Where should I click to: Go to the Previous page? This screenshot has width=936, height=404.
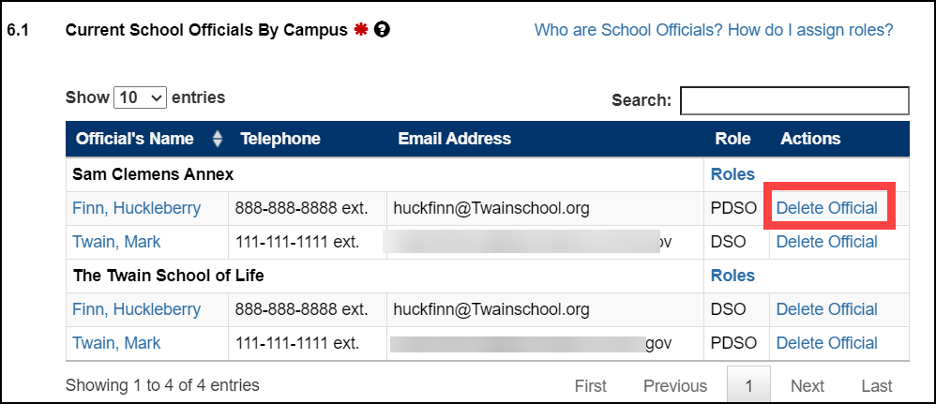(x=675, y=386)
